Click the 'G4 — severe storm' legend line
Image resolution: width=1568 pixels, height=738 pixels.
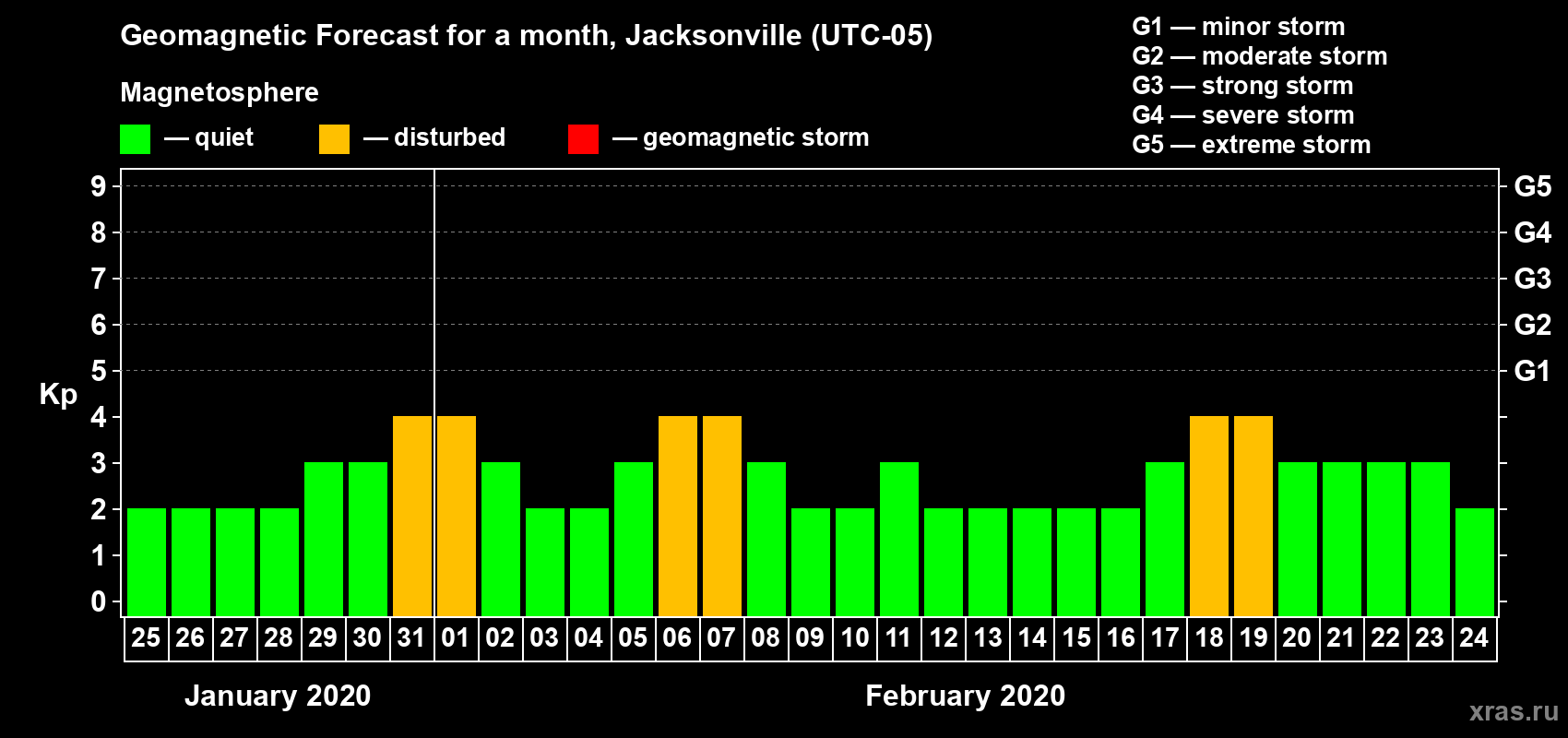pos(1242,115)
